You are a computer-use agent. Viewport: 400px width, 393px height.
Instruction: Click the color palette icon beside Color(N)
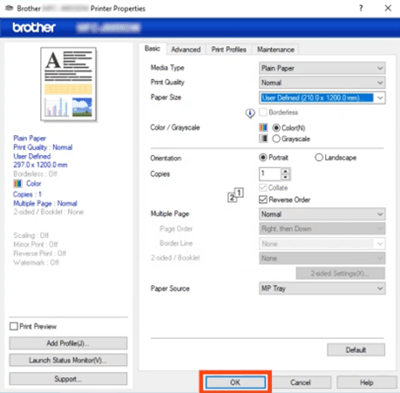click(x=263, y=128)
